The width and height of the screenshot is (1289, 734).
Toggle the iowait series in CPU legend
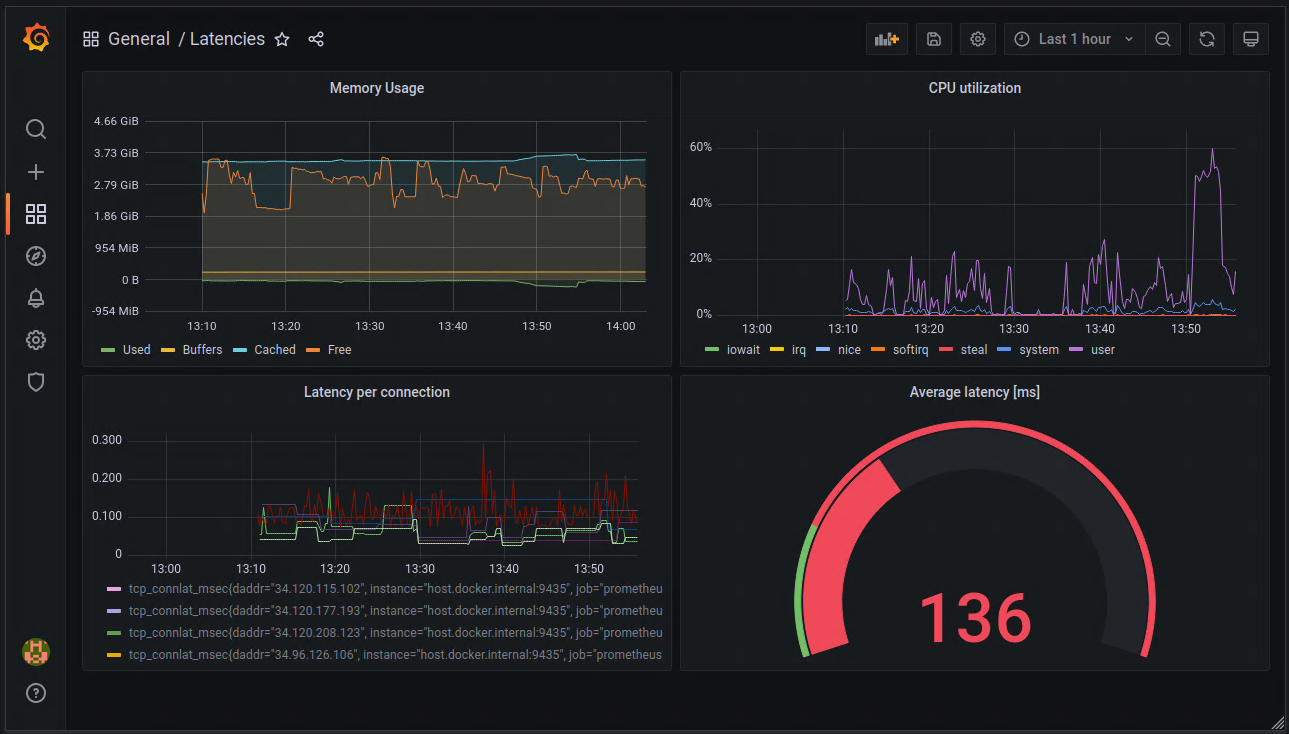coord(745,350)
